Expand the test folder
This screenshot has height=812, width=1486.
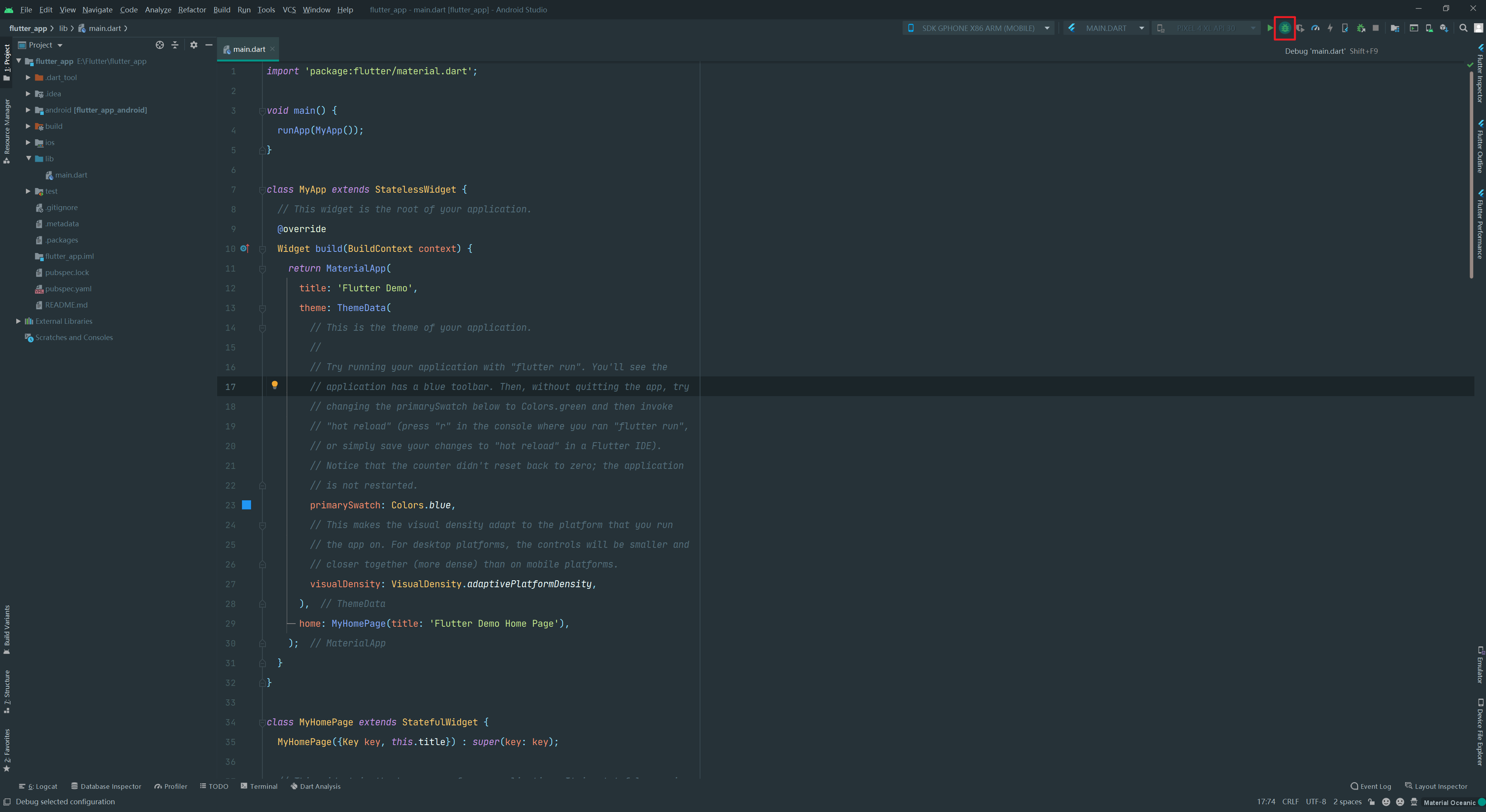28,191
